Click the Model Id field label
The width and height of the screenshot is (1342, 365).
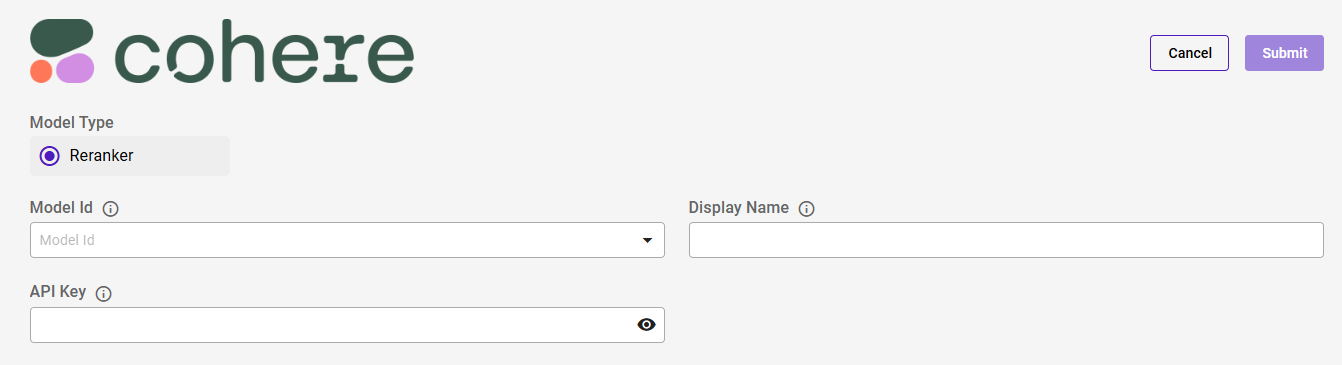[x=61, y=208]
